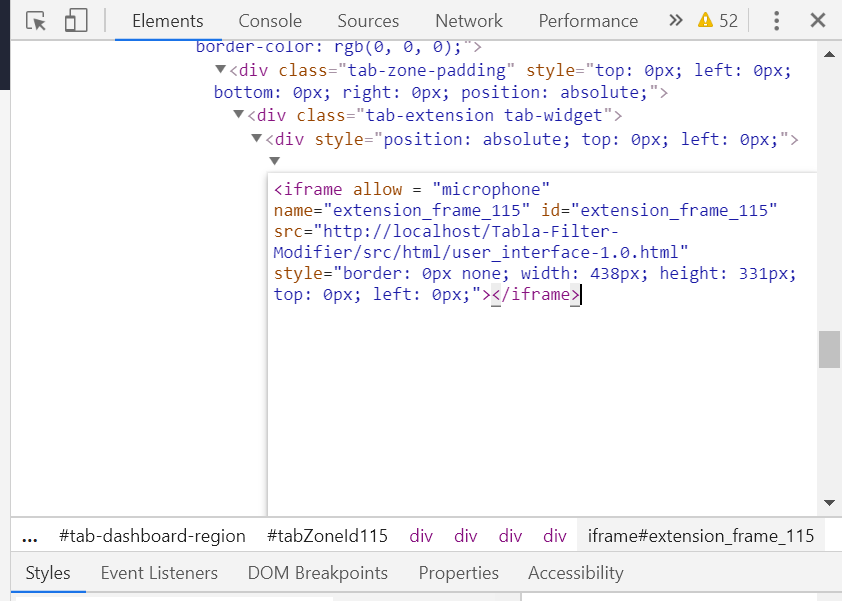The image size is (842, 601).
Task: Collapse the tab-zone-padding div element
Action: point(220,71)
